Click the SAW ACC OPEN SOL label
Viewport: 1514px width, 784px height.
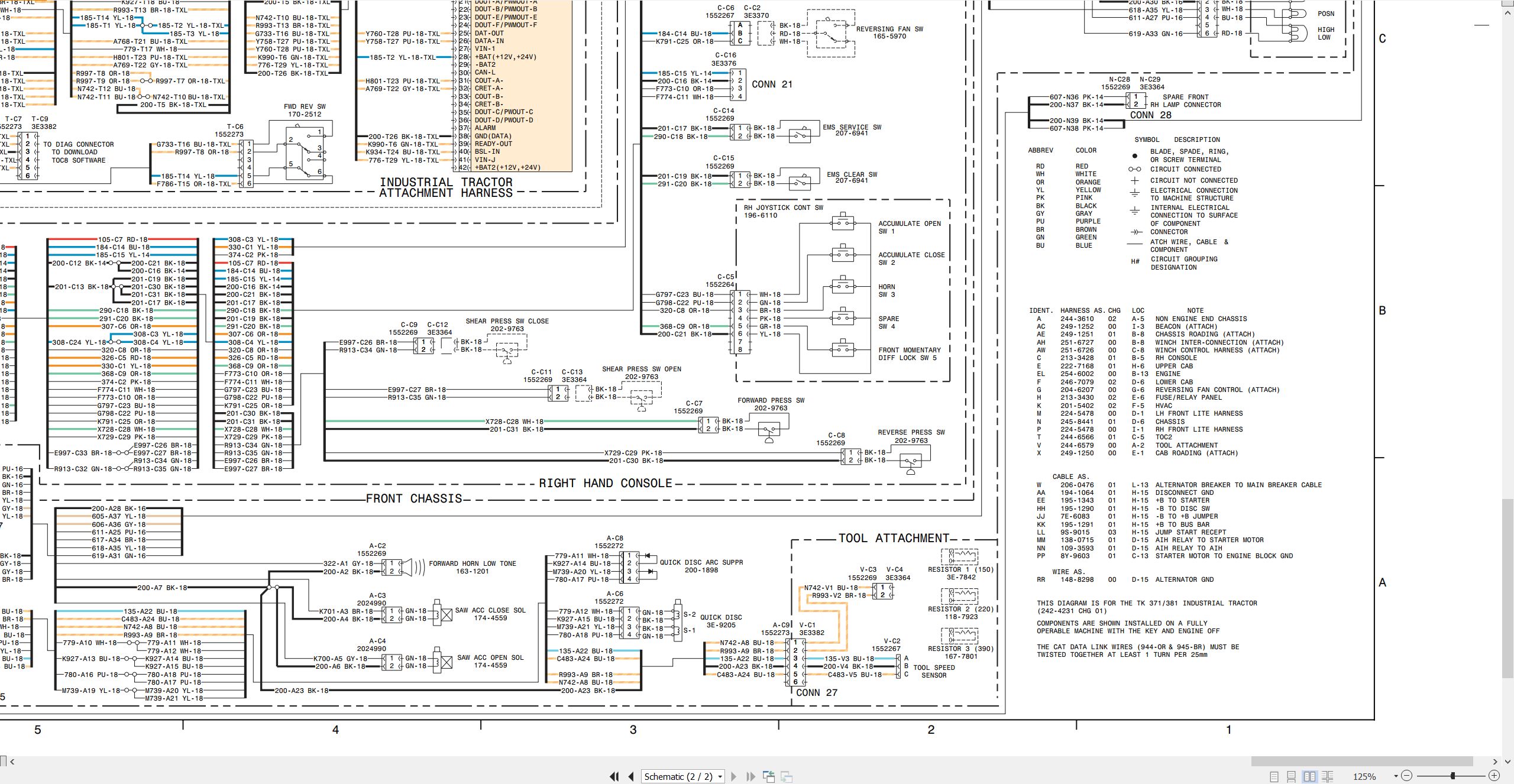click(x=490, y=657)
